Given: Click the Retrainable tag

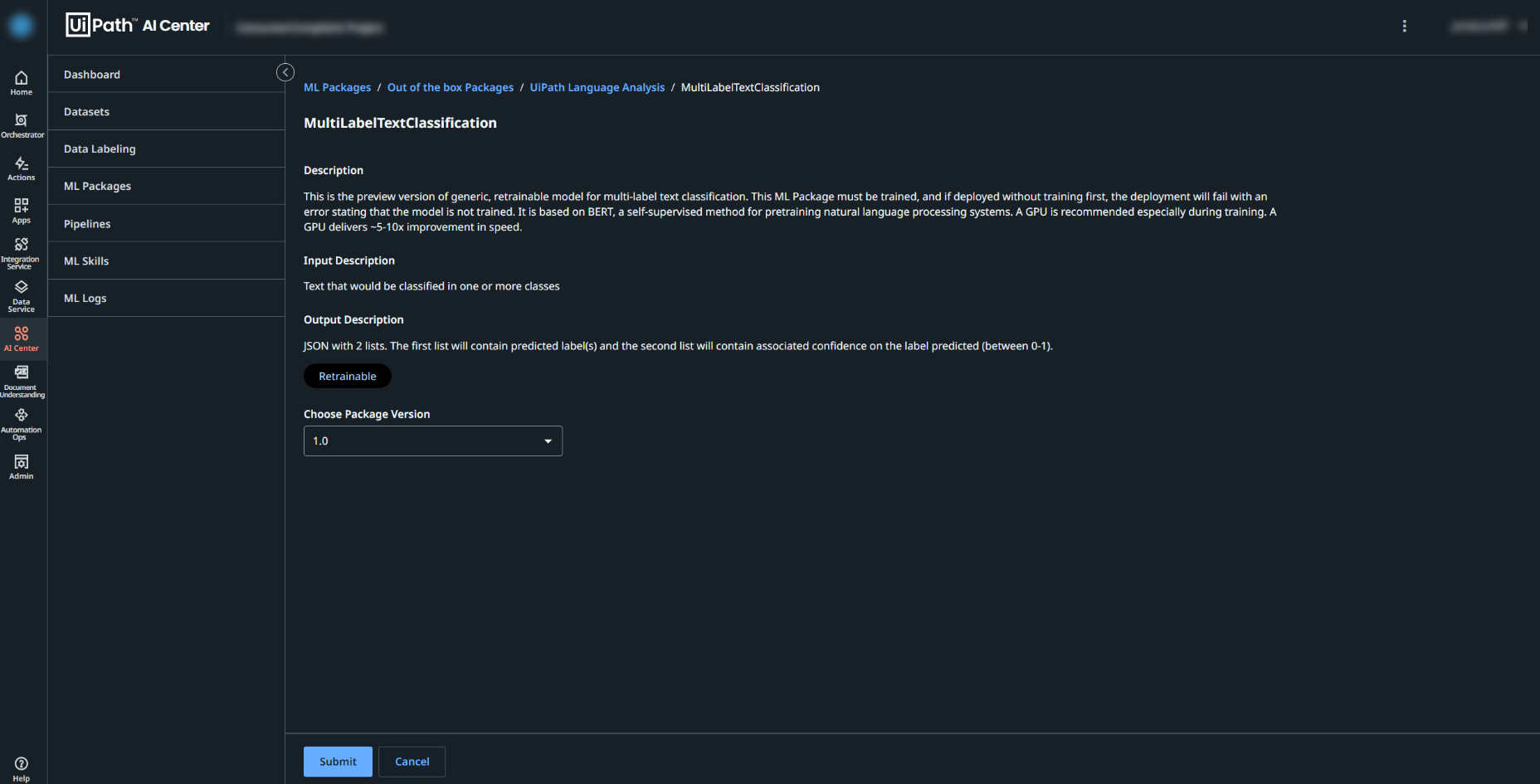Looking at the screenshot, I should [348, 376].
